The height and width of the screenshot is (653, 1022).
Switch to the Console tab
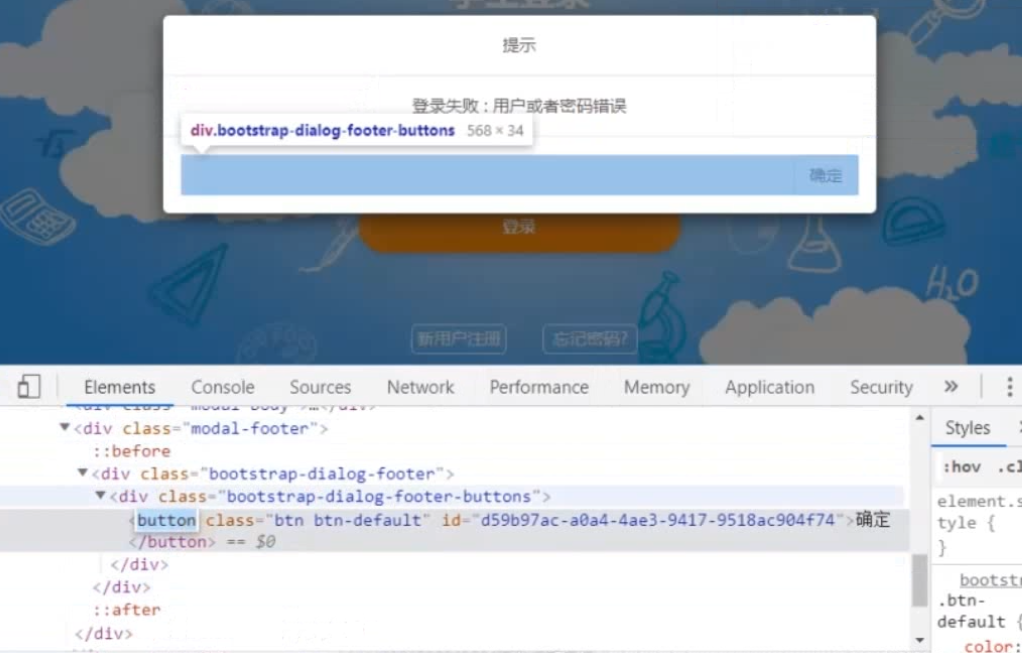[x=222, y=387]
